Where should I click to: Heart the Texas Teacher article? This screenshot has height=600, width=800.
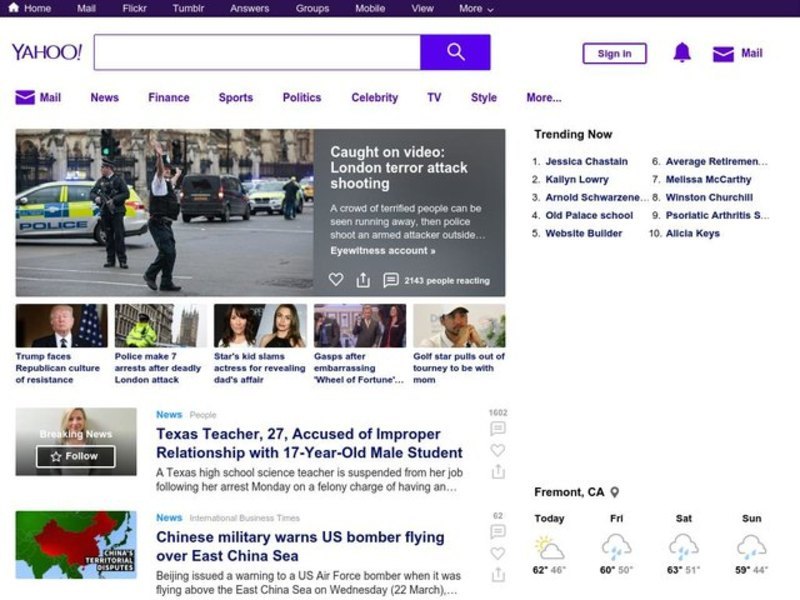[x=497, y=450]
